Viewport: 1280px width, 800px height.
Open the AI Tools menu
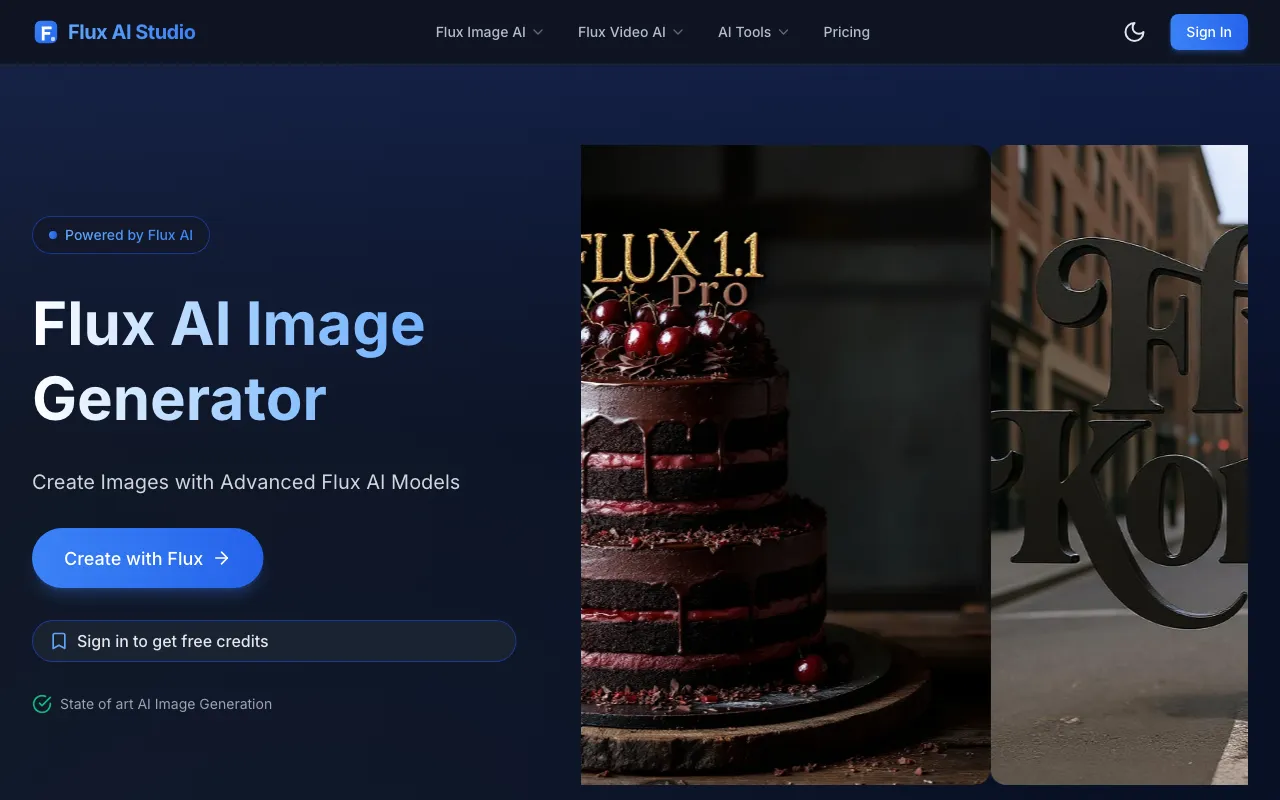(753, 32)
